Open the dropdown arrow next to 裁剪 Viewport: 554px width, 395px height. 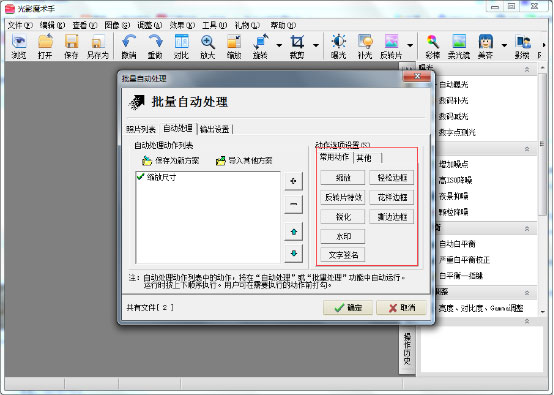(316, 45)
